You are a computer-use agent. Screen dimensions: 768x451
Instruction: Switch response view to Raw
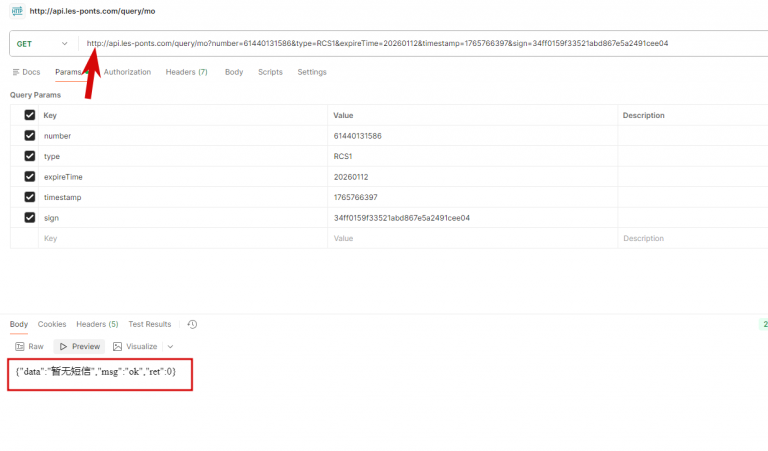click(29, 347)
